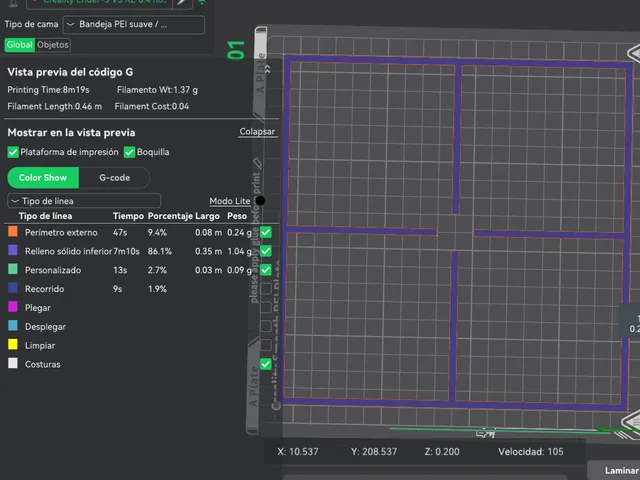The width and height of the screenshot is (640, 480).
Task: Enable Desplegar visibility checkbox
Action: [266, 326]
